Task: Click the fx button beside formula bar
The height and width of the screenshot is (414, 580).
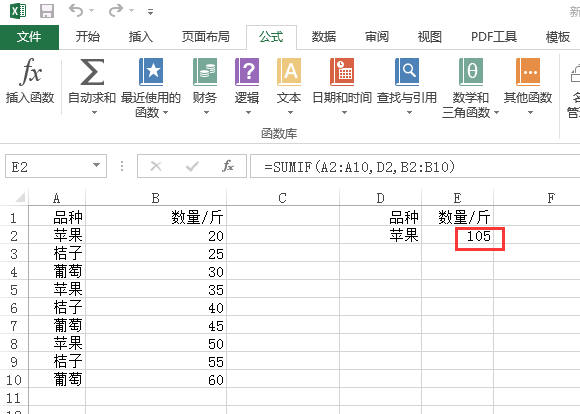Action: tap(228, 166)
